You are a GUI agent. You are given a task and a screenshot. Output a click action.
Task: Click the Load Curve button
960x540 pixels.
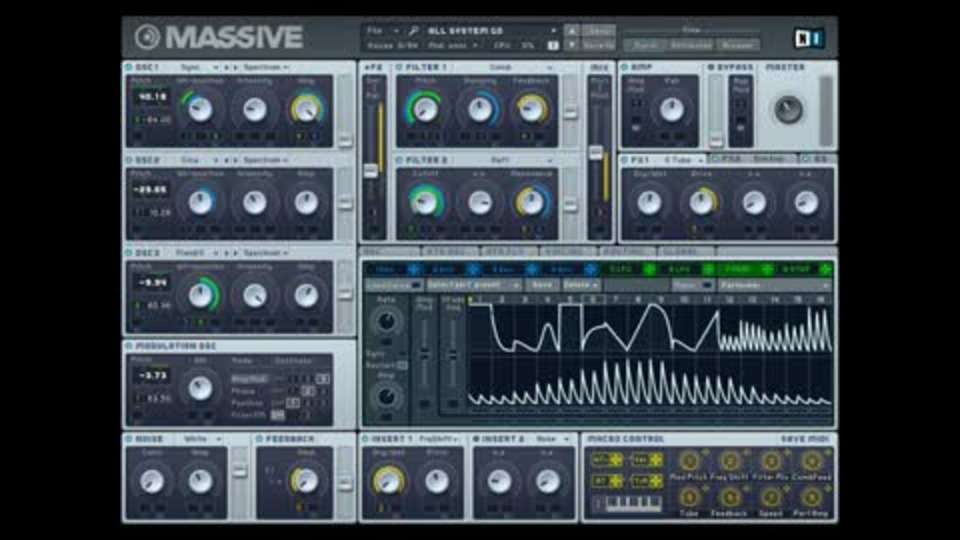tap(394, 285)
